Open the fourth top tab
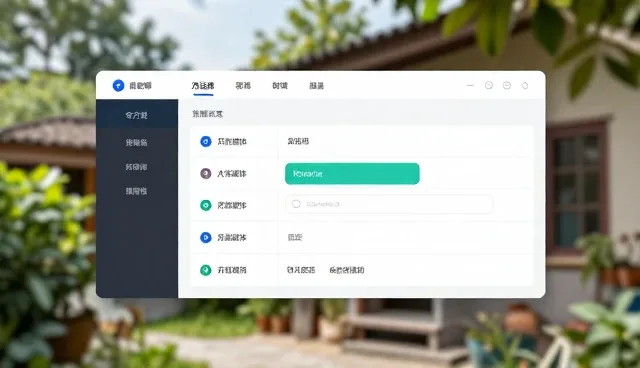640x368 pixels. (316, 86)
